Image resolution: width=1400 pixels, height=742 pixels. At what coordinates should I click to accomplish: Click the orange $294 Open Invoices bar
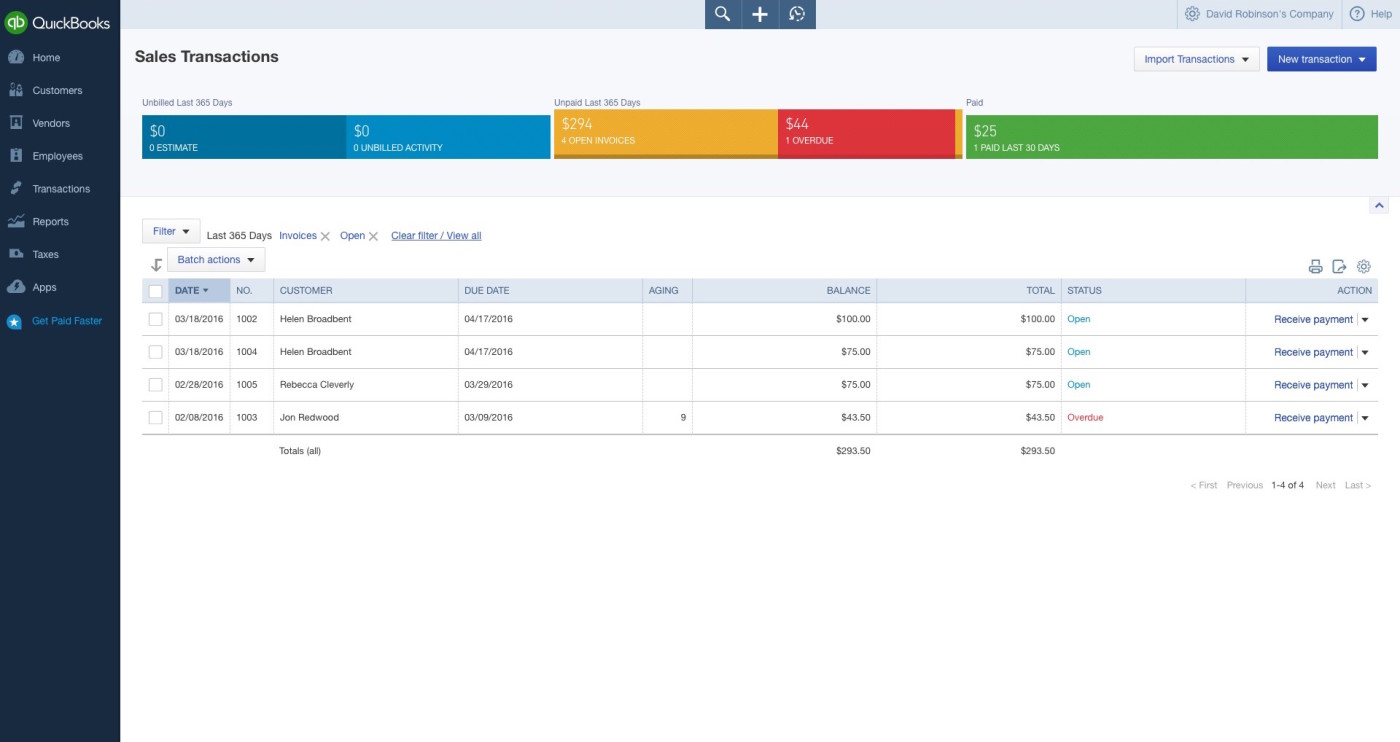point(666,134)
